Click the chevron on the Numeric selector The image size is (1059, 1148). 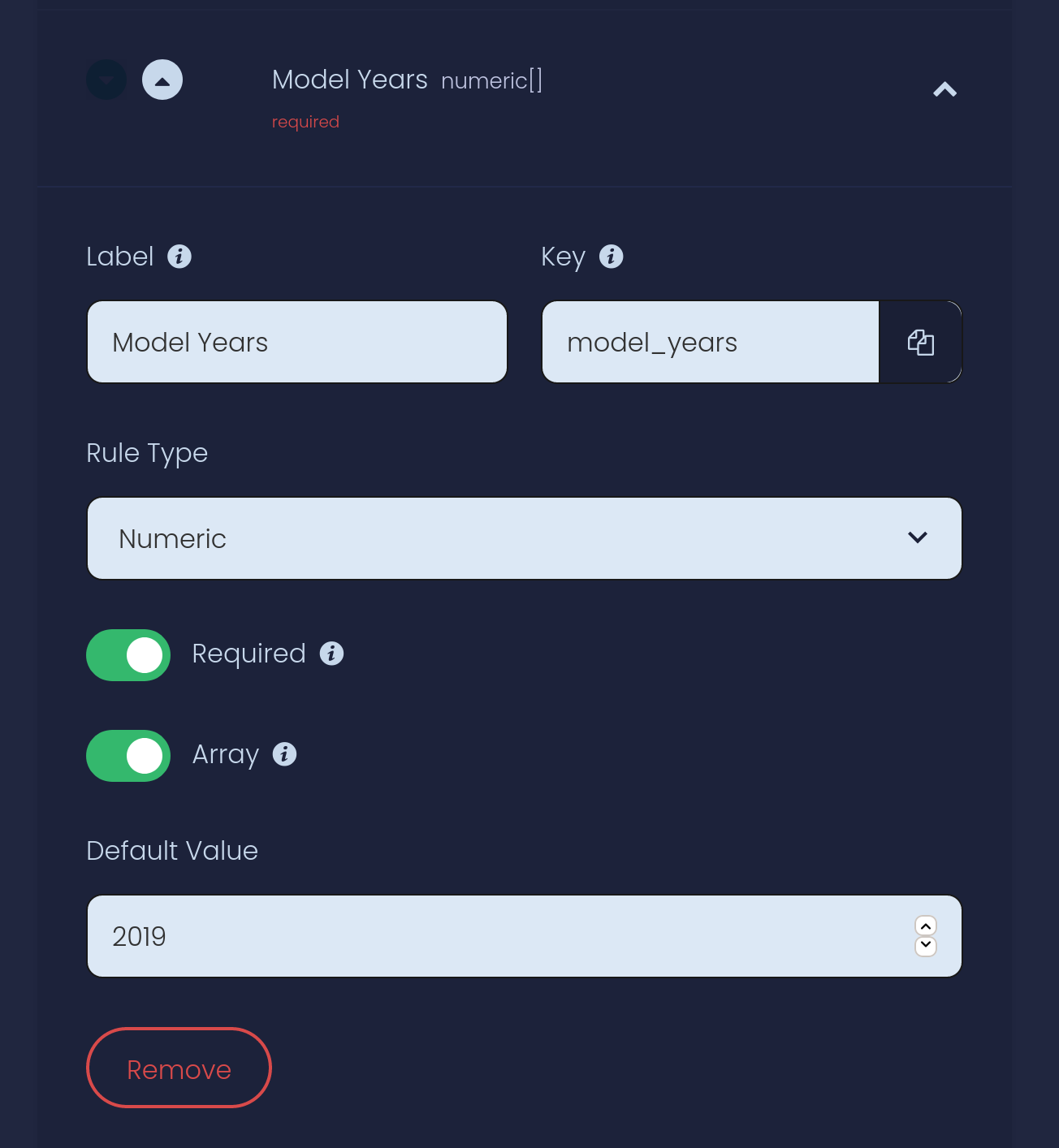918,537
